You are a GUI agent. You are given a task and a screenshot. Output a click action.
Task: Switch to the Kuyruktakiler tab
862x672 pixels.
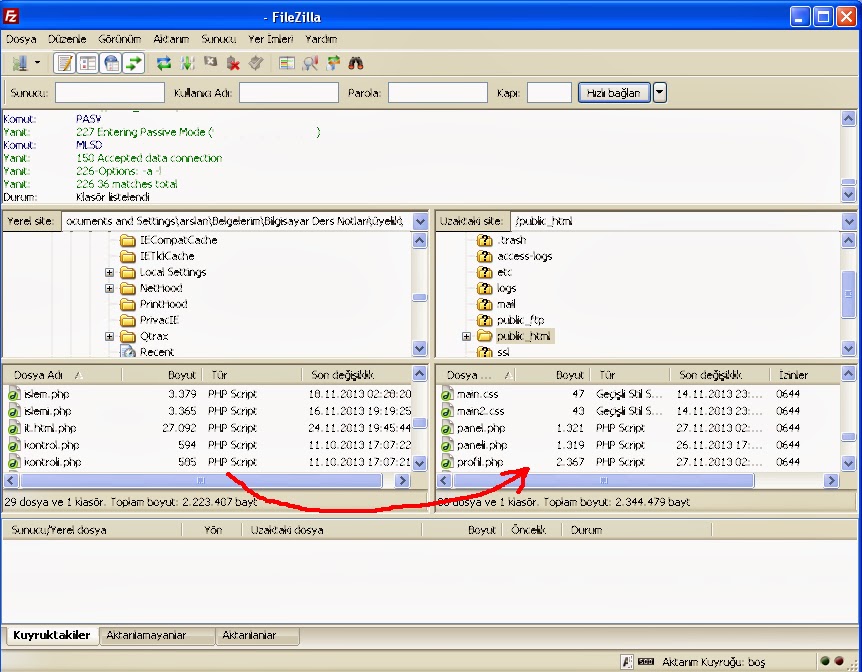tap(52, 635)
